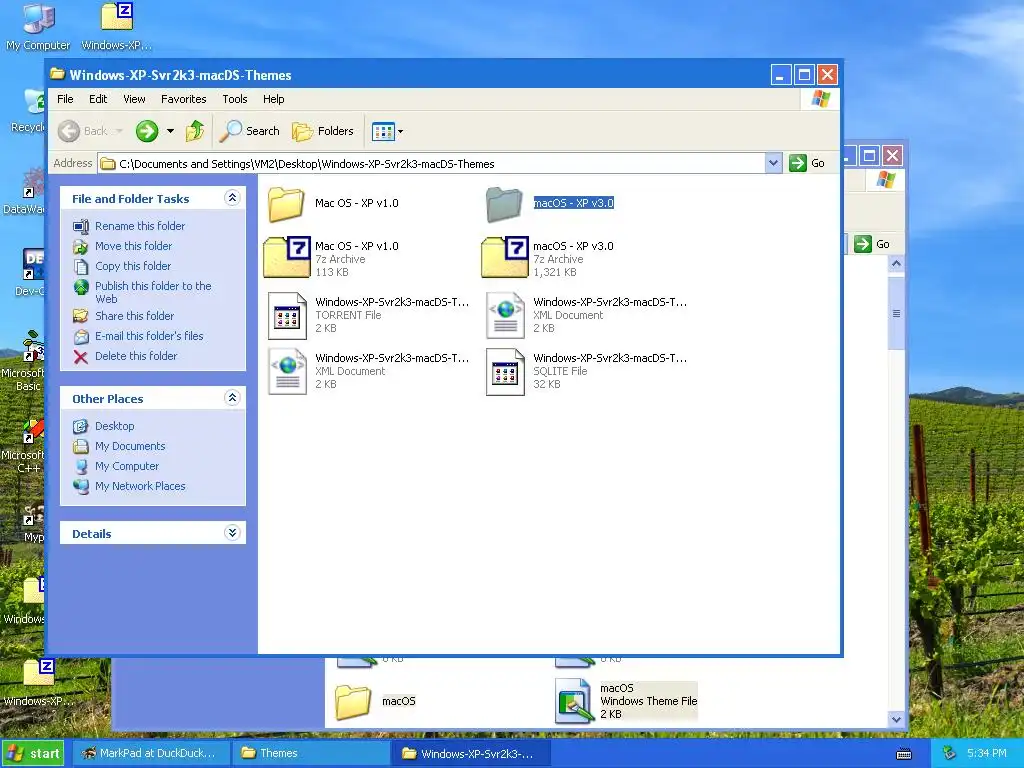Go to My Network Places

click(x=140, y=487)
